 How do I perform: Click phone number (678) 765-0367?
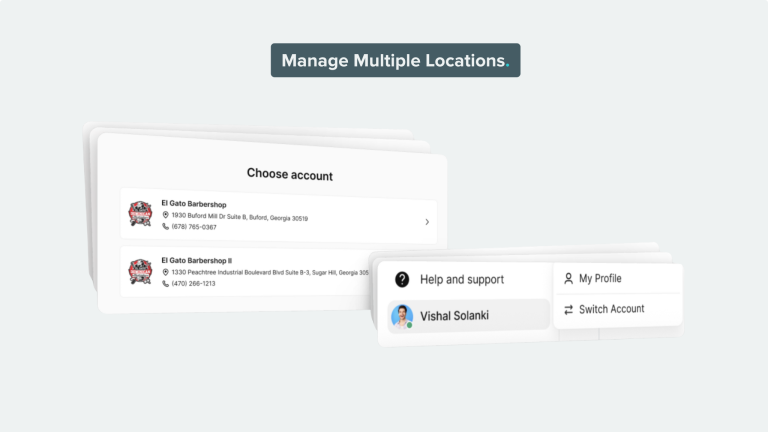pyautogui.click(x=194, y=227)
